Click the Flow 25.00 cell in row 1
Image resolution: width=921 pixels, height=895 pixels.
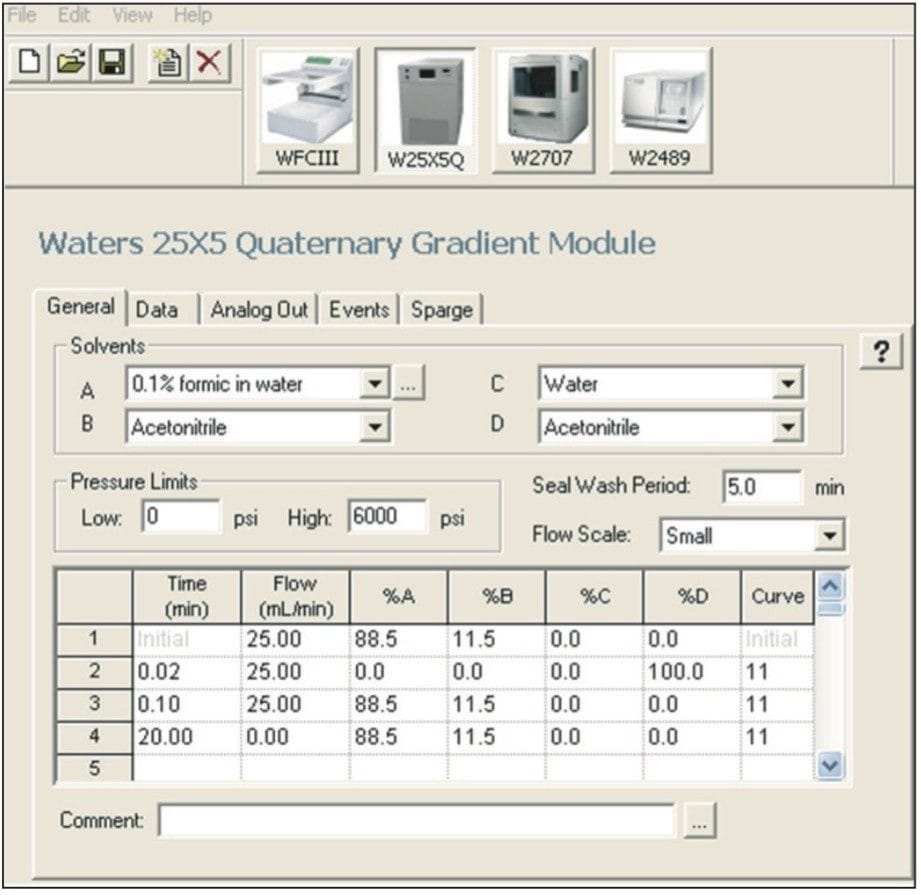click(295, 639)
